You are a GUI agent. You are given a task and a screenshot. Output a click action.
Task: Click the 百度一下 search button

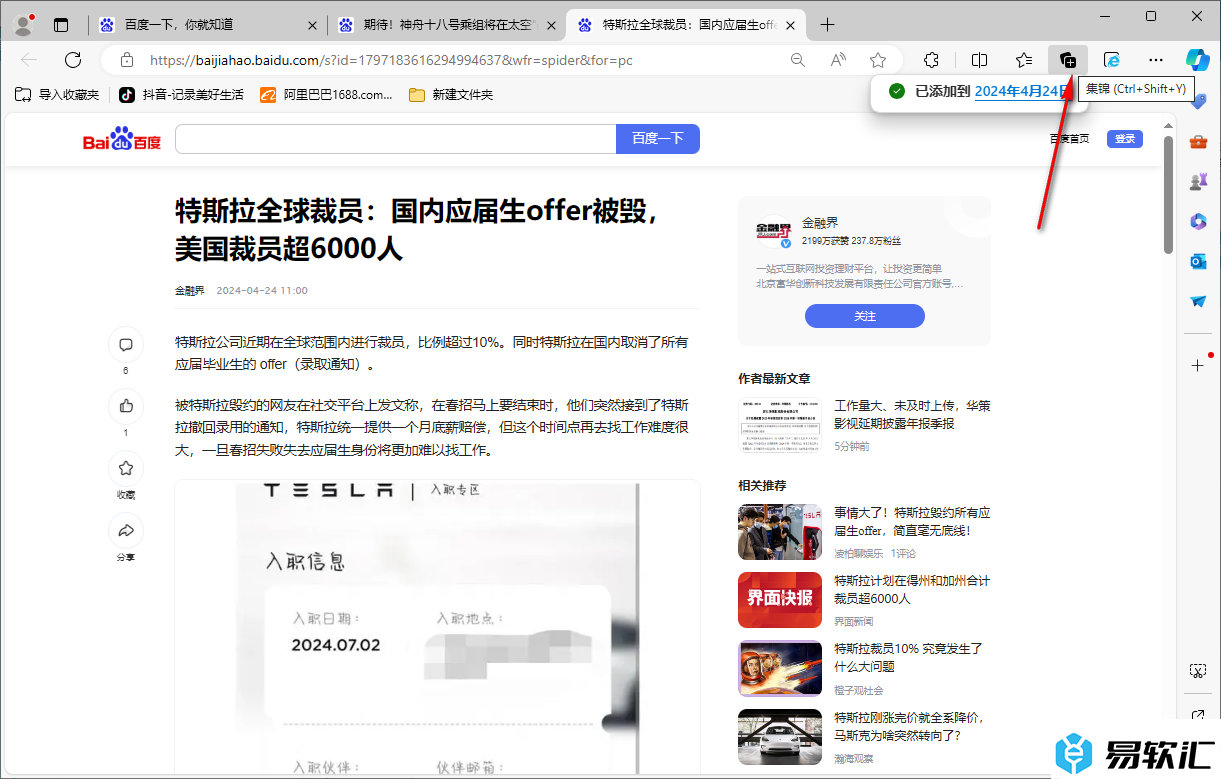pos(658,139)
